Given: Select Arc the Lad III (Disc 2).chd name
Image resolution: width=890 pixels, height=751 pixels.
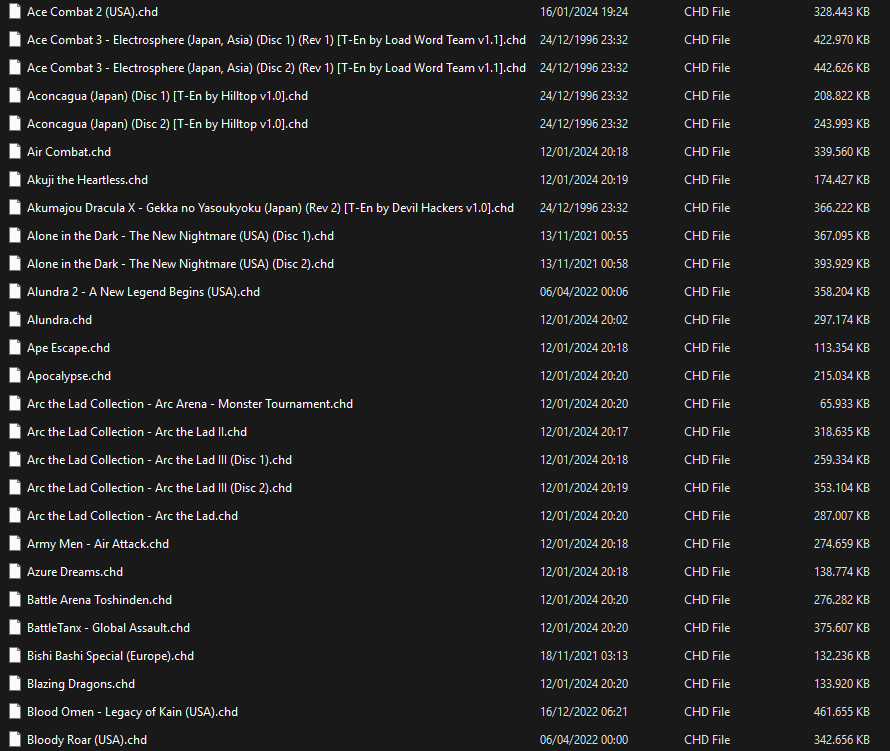Looking at the screenshot, I should 159,488.
